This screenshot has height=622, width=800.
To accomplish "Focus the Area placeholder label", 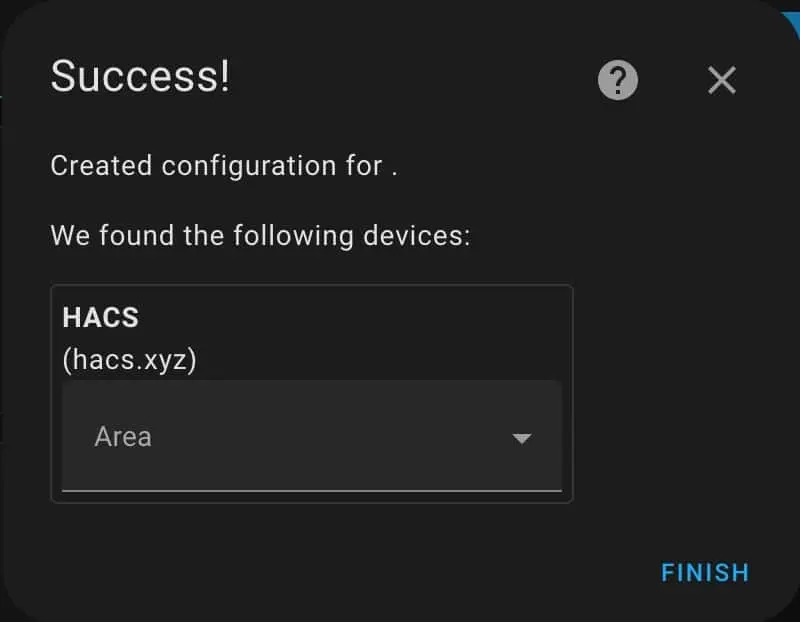I will point(123,437).
